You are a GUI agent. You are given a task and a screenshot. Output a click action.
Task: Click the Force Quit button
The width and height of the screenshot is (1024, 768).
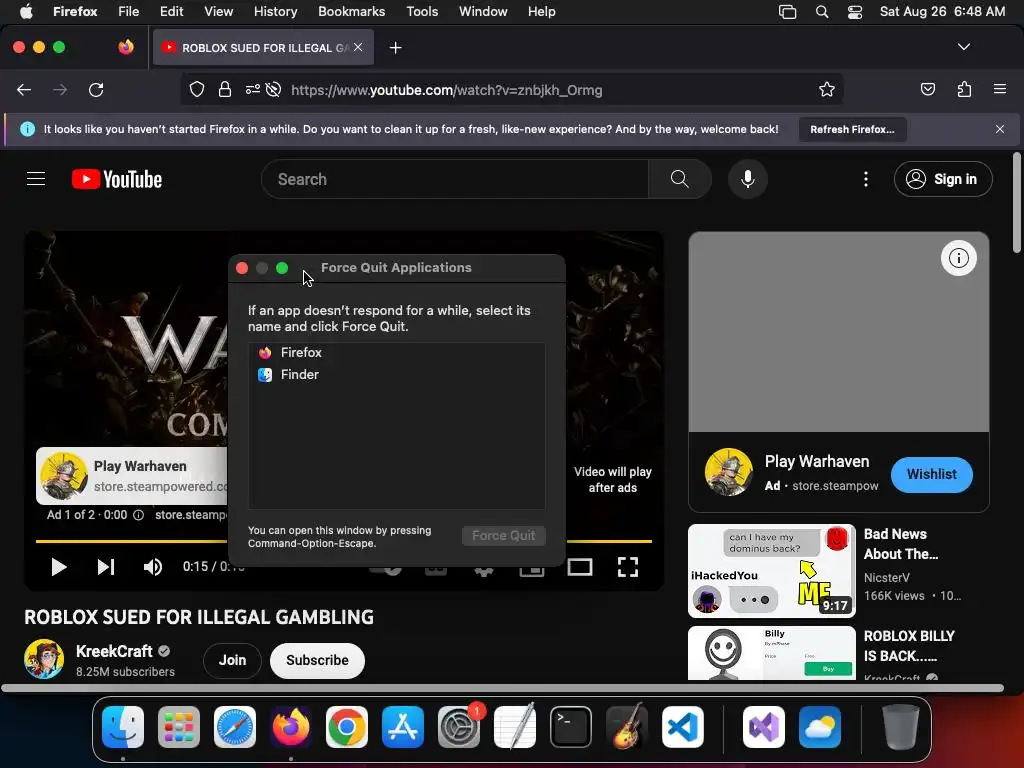click(x=504, y=536)
